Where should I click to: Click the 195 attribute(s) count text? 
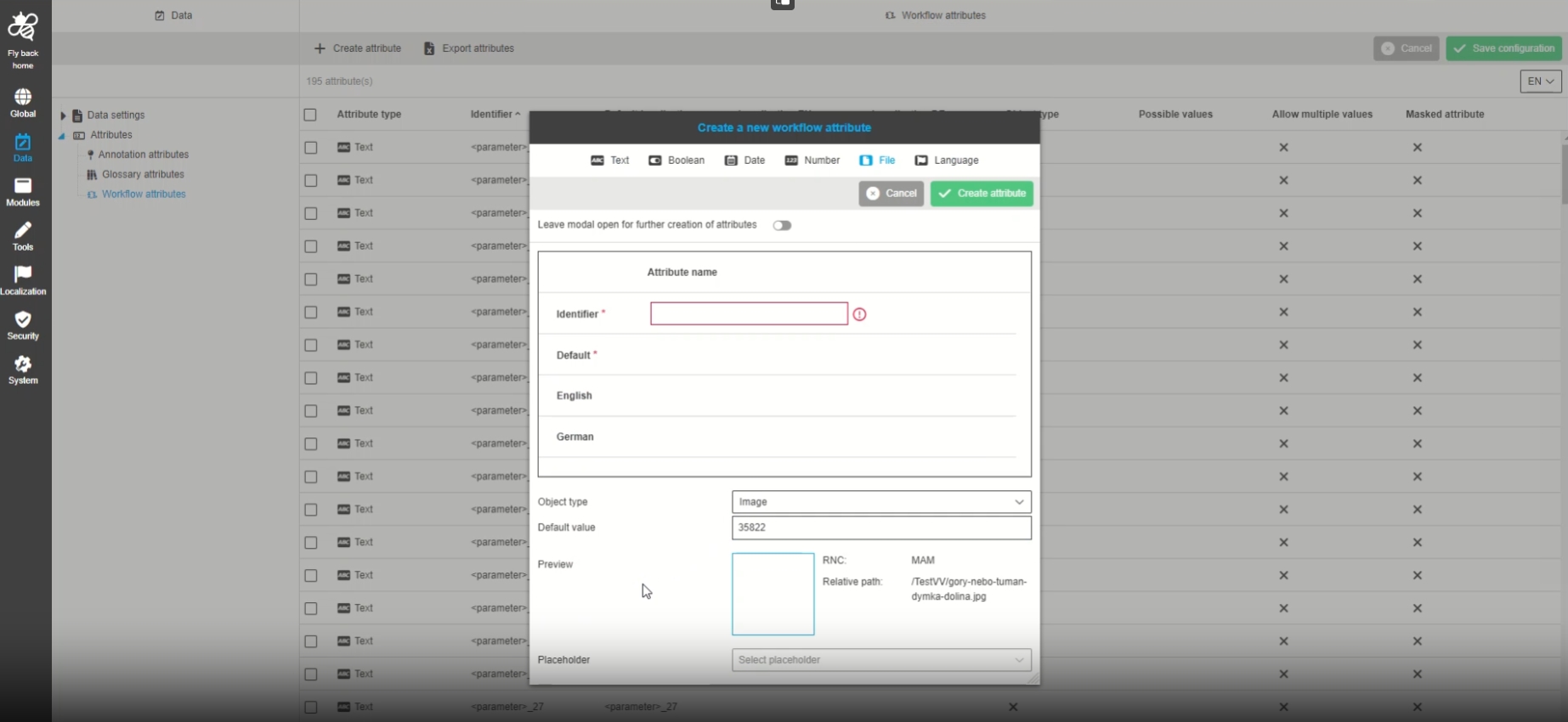339,82
